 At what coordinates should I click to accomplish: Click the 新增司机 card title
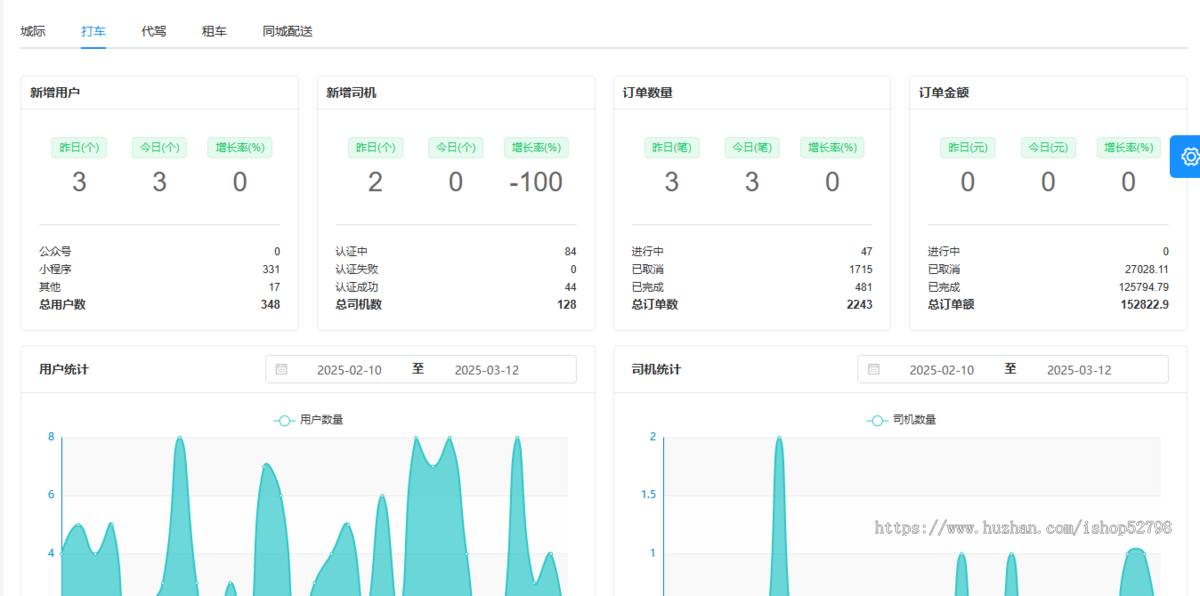pyautogui.click(x=351, y=93)
